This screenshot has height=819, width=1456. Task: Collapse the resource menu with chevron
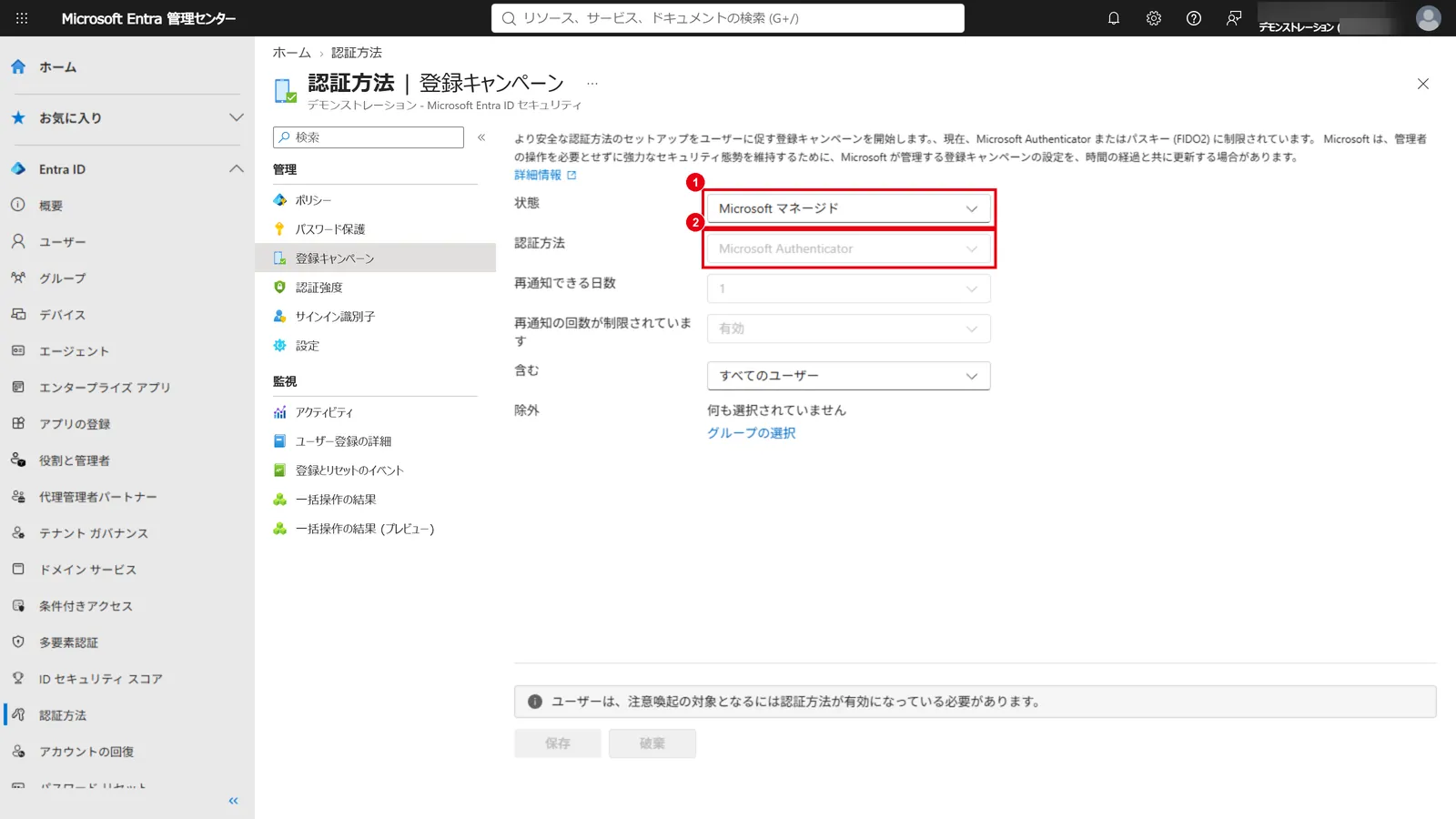point(481,137)
